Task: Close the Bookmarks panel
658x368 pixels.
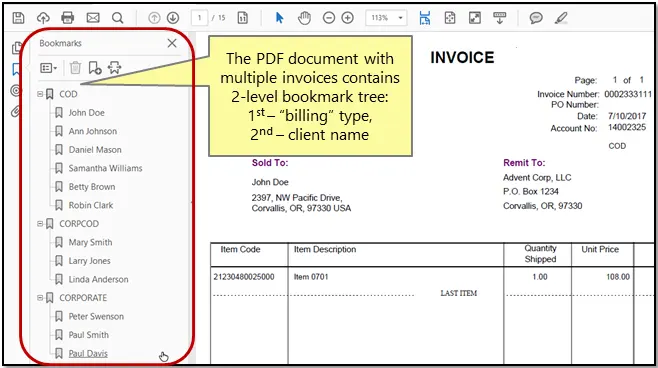Action: pyautogui.click(x=172, y=43)
